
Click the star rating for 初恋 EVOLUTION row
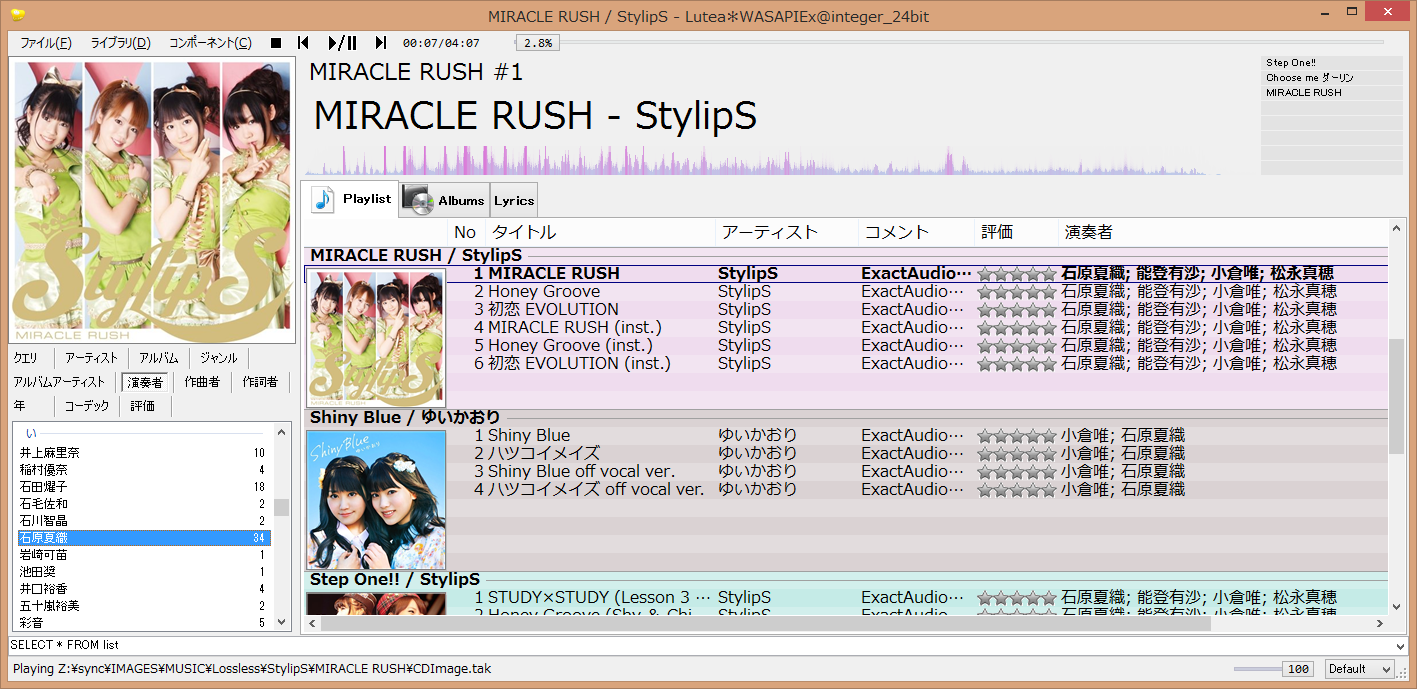coord(1016,309)
